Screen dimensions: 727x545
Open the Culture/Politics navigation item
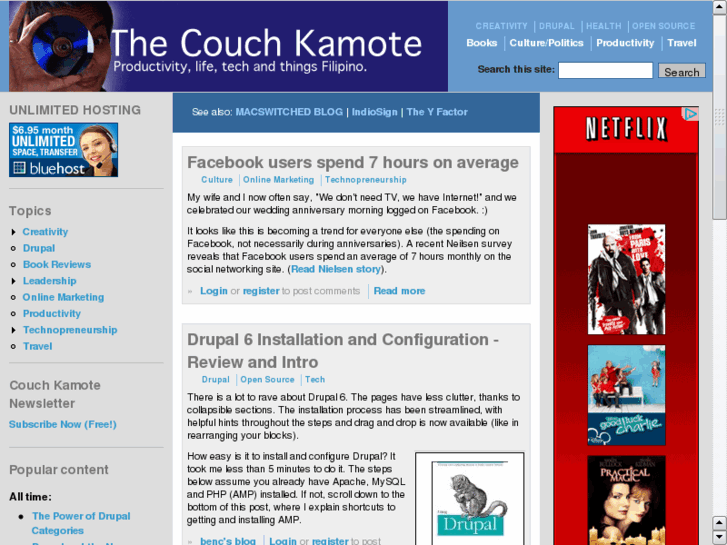546,43
